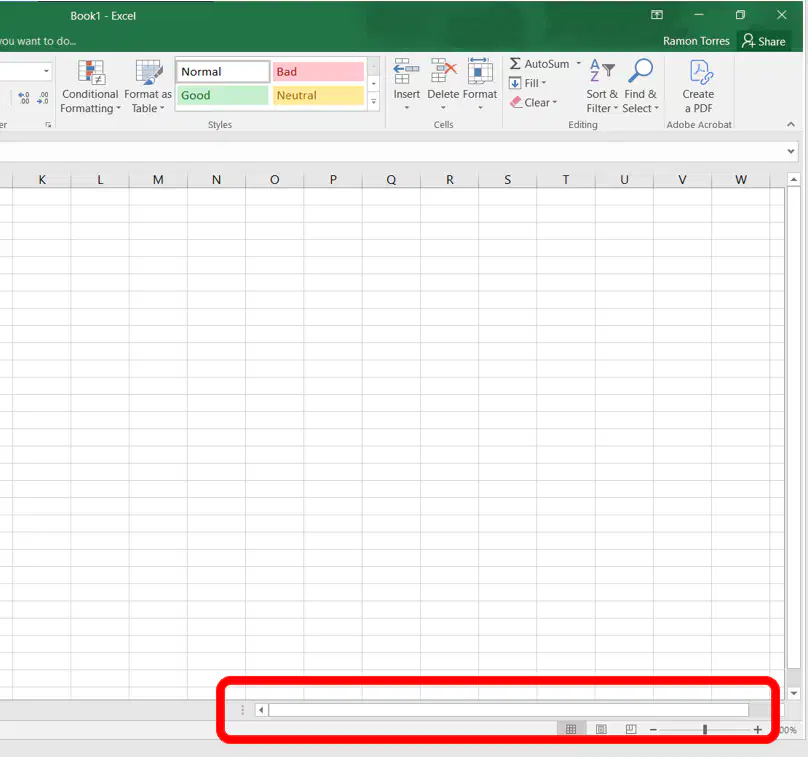Open Conditional Formatting menu
808x757 pixels.
pyautogui.click(x=90, y=86)
